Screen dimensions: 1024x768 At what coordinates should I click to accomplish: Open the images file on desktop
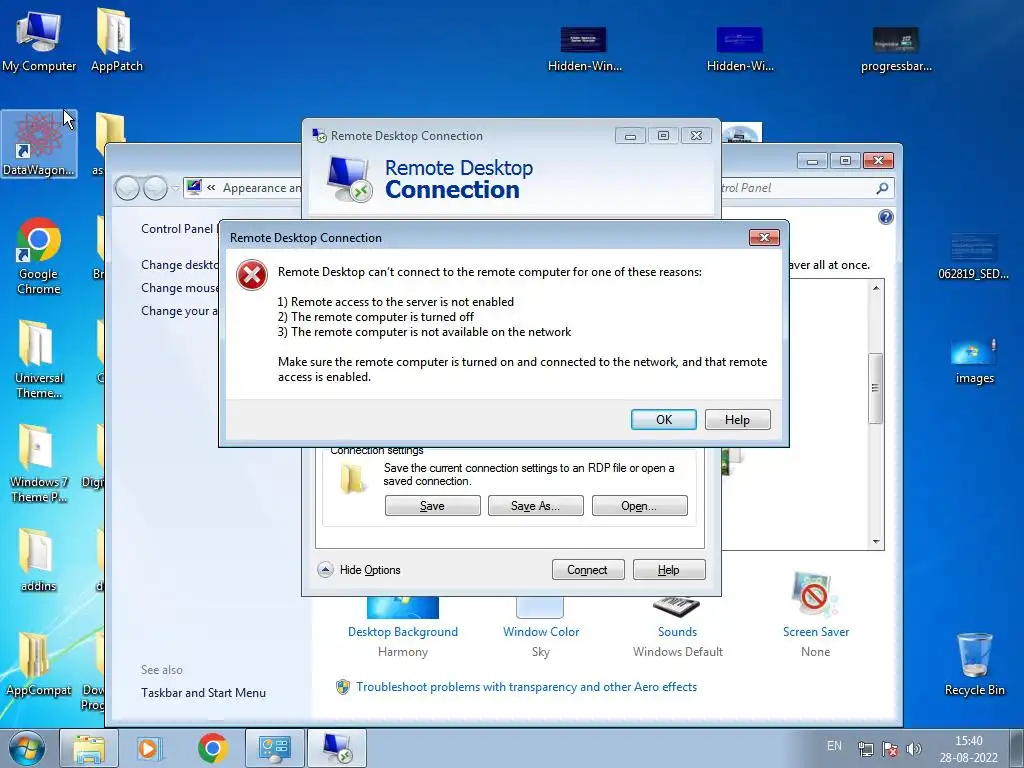(x=974, y=361)
